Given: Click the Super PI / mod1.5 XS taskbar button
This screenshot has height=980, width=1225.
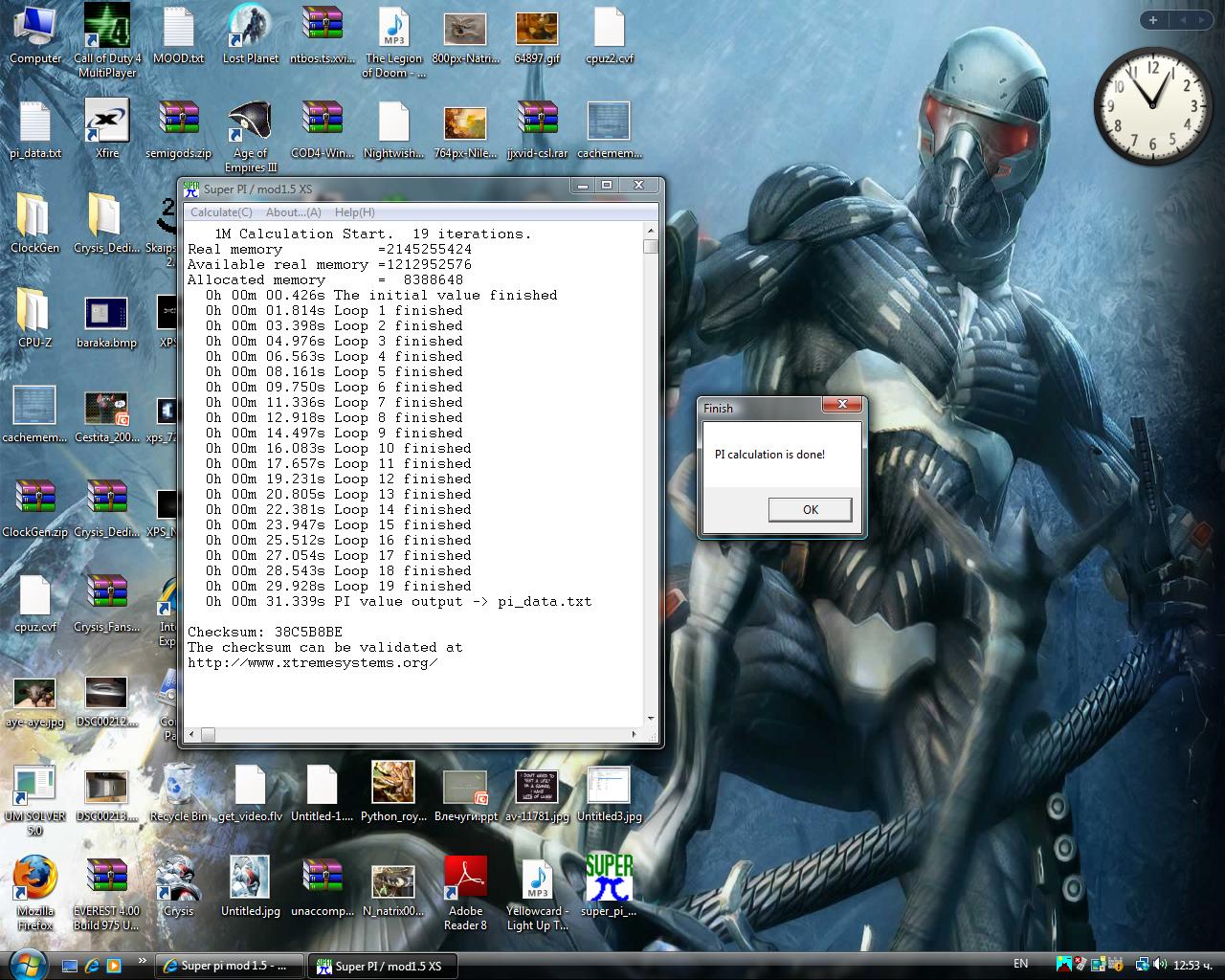Looking at the screenshot, I should [x=383, y=966].
